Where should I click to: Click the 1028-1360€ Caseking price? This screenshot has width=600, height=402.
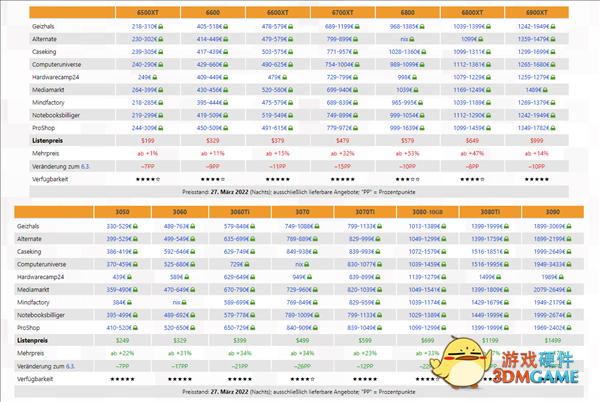click(404, 52)
